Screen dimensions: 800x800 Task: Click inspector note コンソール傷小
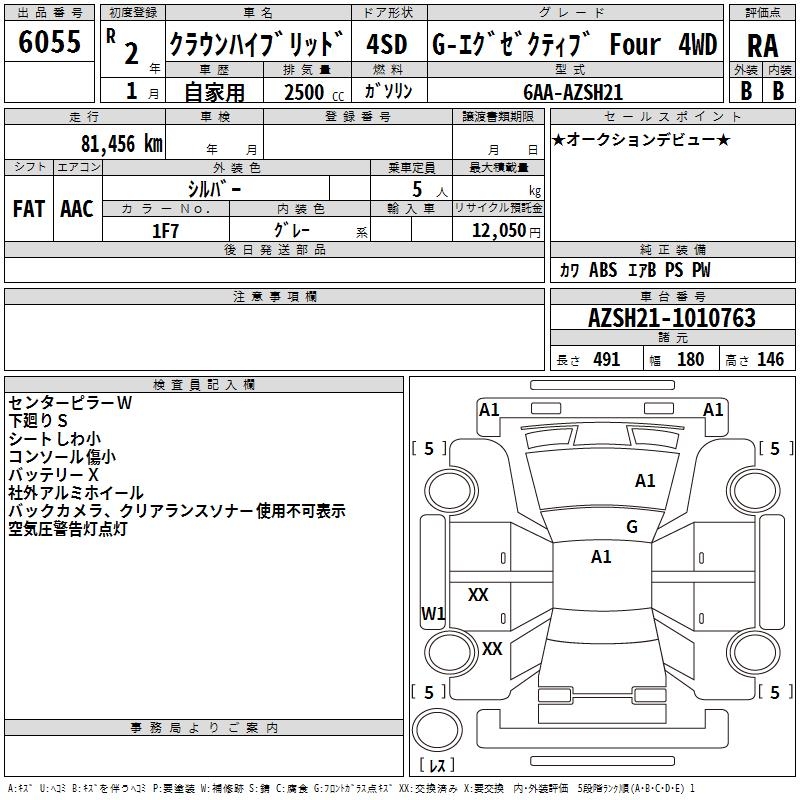coord(62,457)
